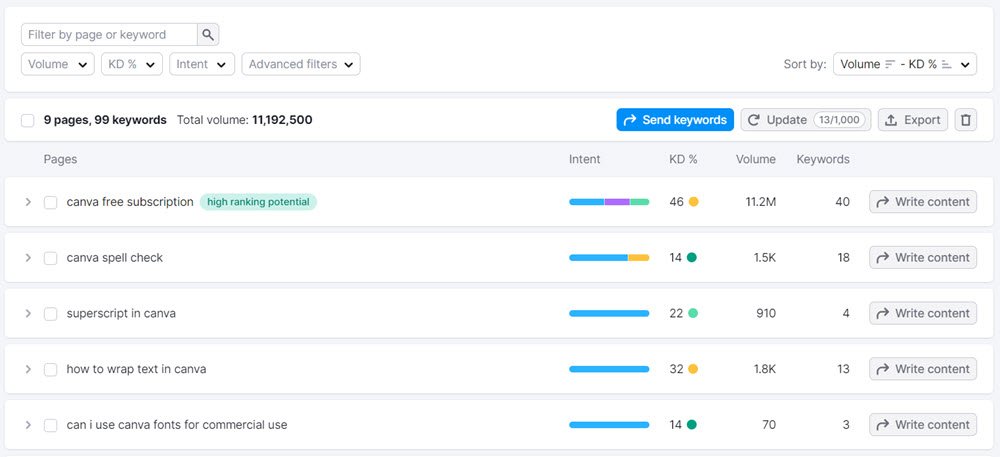
Task: Tick the superscript in canva checkbox
Action: pos(50,314)
